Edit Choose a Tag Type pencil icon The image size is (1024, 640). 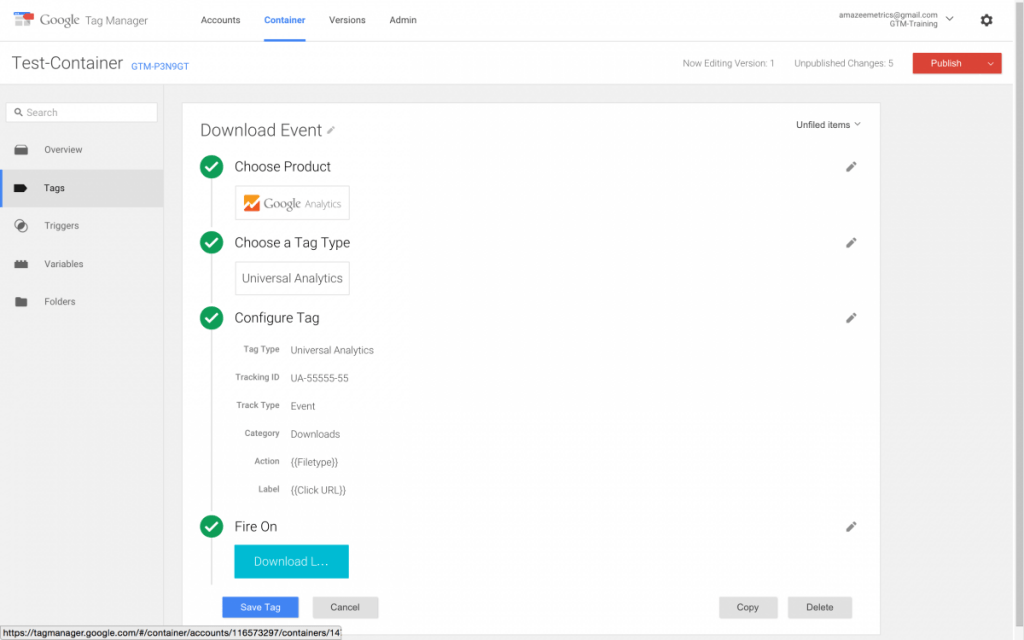pos(851,243)
